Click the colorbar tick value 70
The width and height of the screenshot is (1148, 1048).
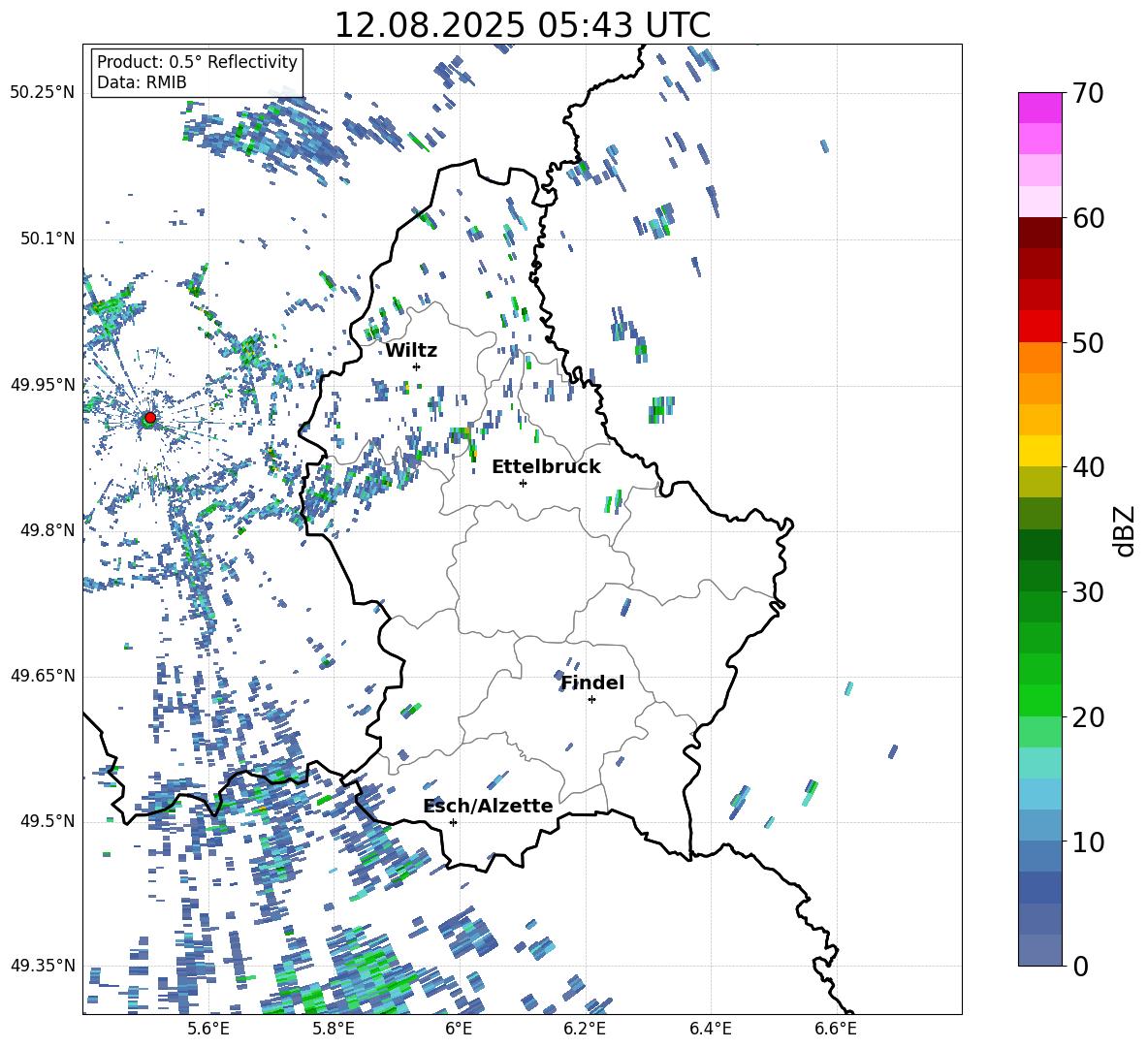(1088, 93)
